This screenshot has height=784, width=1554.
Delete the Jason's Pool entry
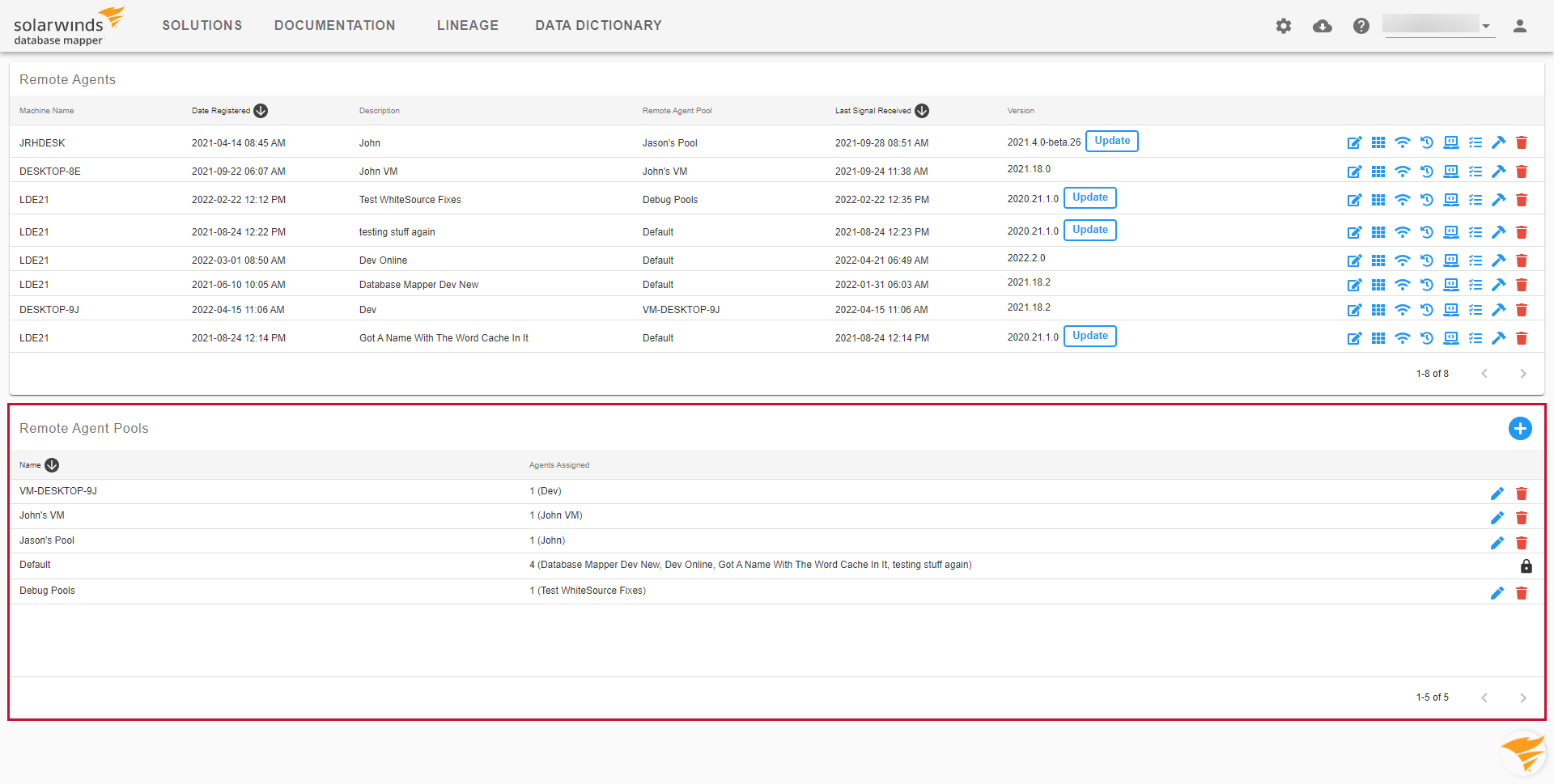(1522, 543)
